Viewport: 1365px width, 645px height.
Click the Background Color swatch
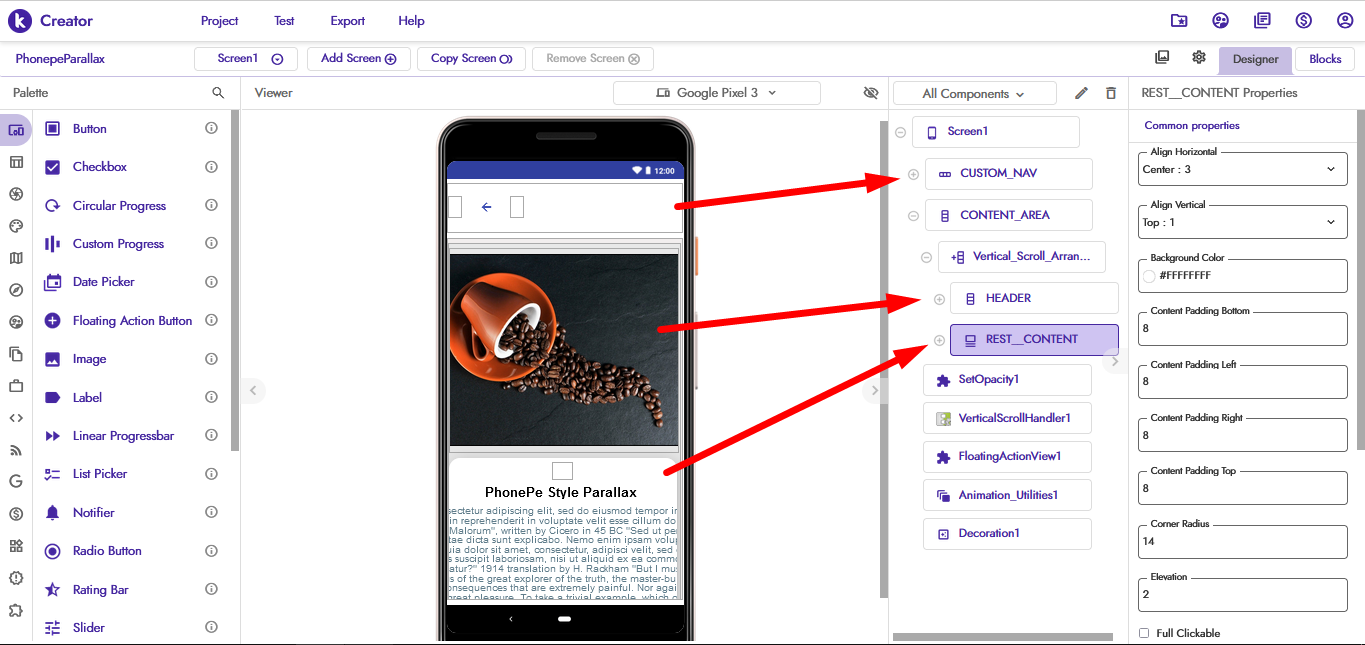coord(1149,276)
